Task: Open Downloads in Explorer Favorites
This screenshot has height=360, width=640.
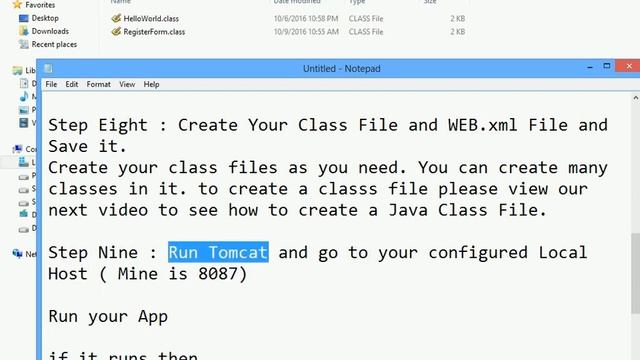Action: (50, 31)
